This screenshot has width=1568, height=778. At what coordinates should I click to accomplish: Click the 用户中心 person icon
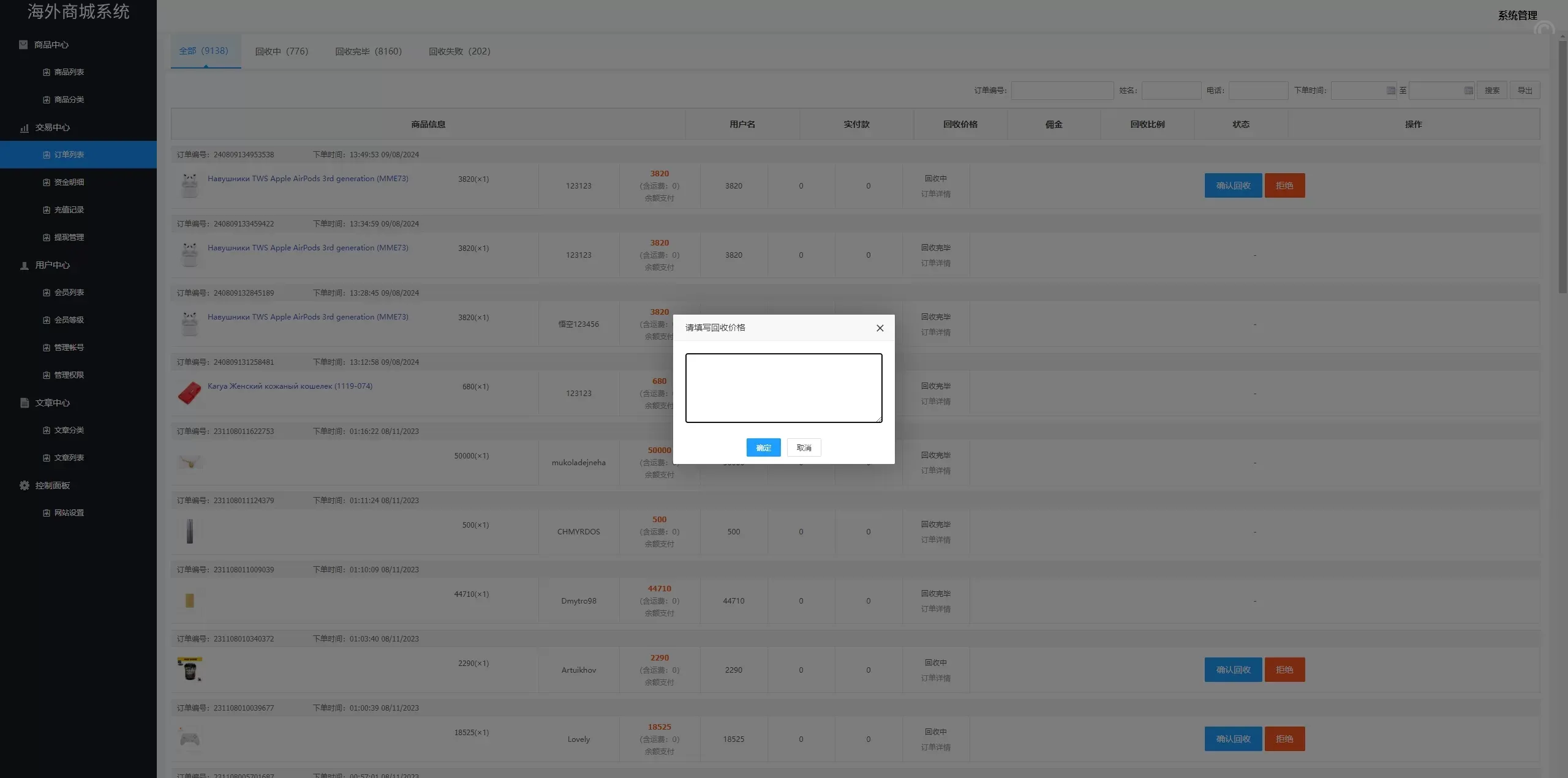coord(24,266)
